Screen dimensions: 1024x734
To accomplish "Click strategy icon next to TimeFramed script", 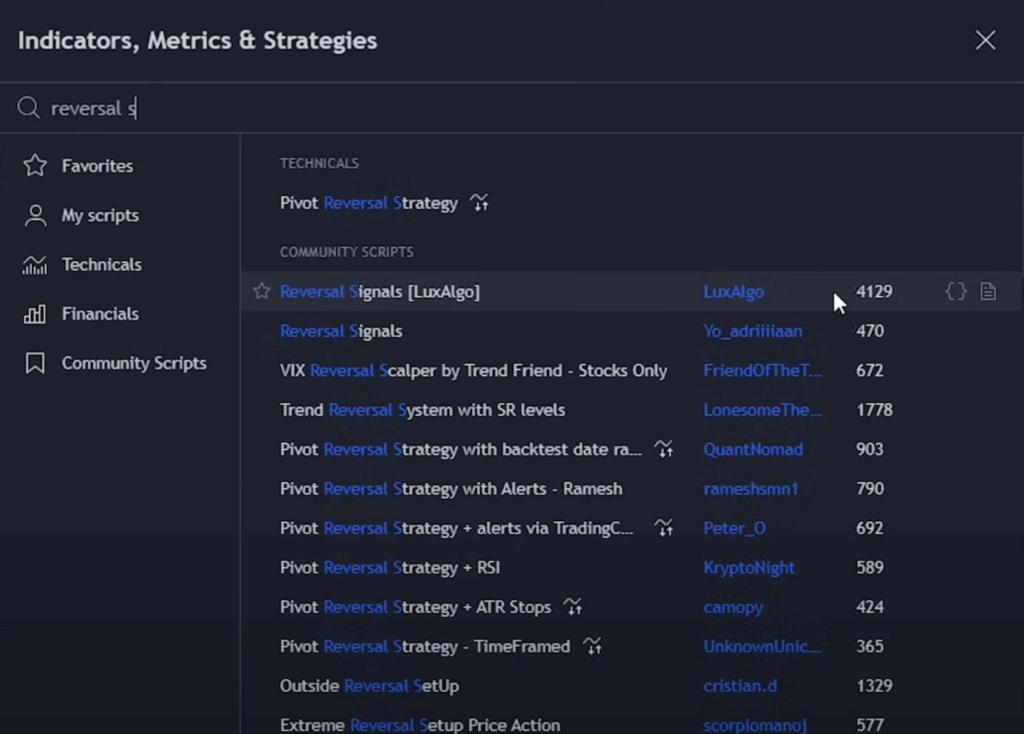I will click(x=593, y=646).
